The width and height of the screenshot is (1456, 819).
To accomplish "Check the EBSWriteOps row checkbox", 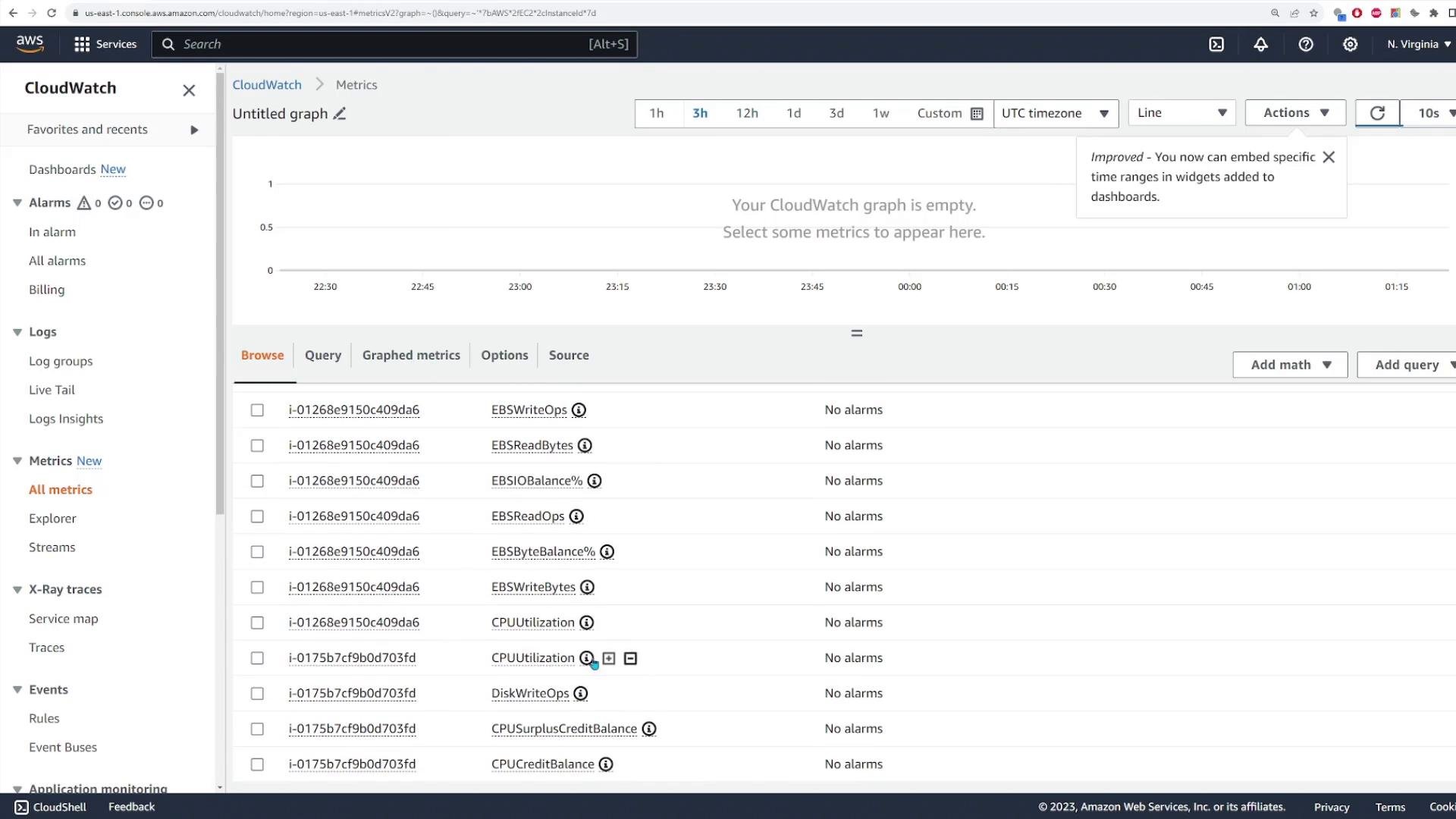I will pos(257,410).
